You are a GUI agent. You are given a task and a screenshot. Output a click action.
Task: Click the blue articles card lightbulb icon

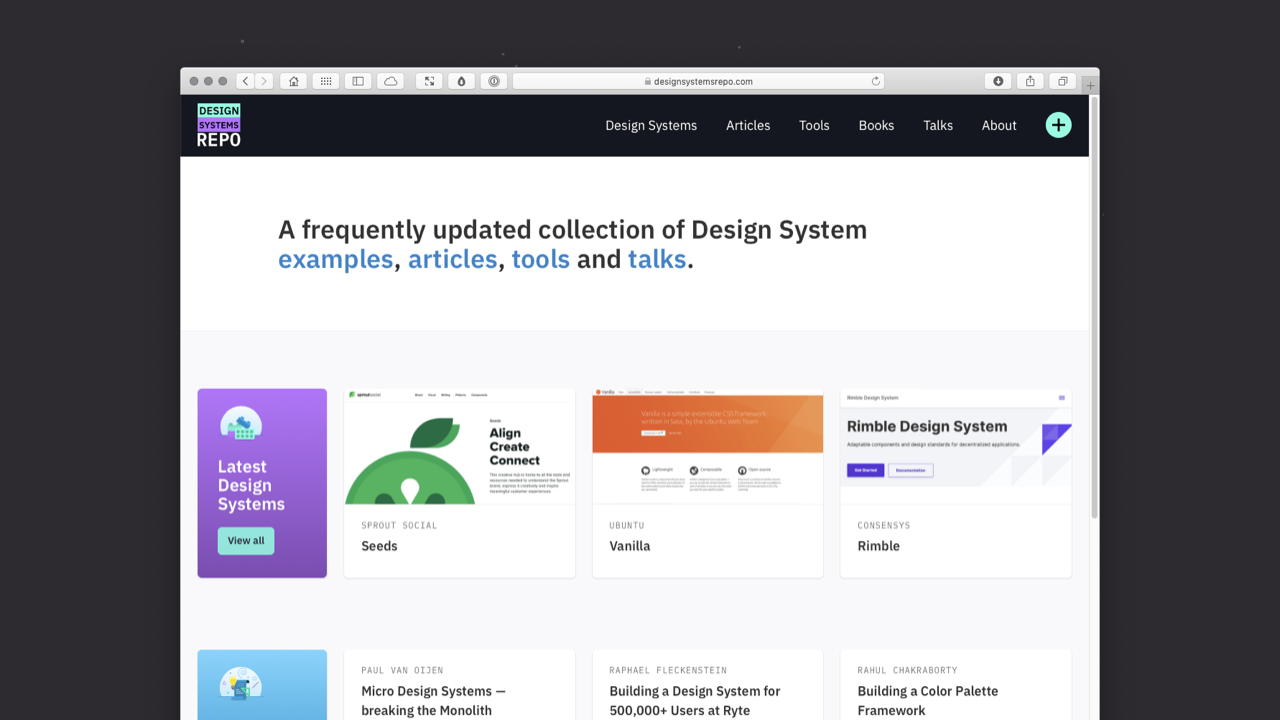tap(241, 685)
